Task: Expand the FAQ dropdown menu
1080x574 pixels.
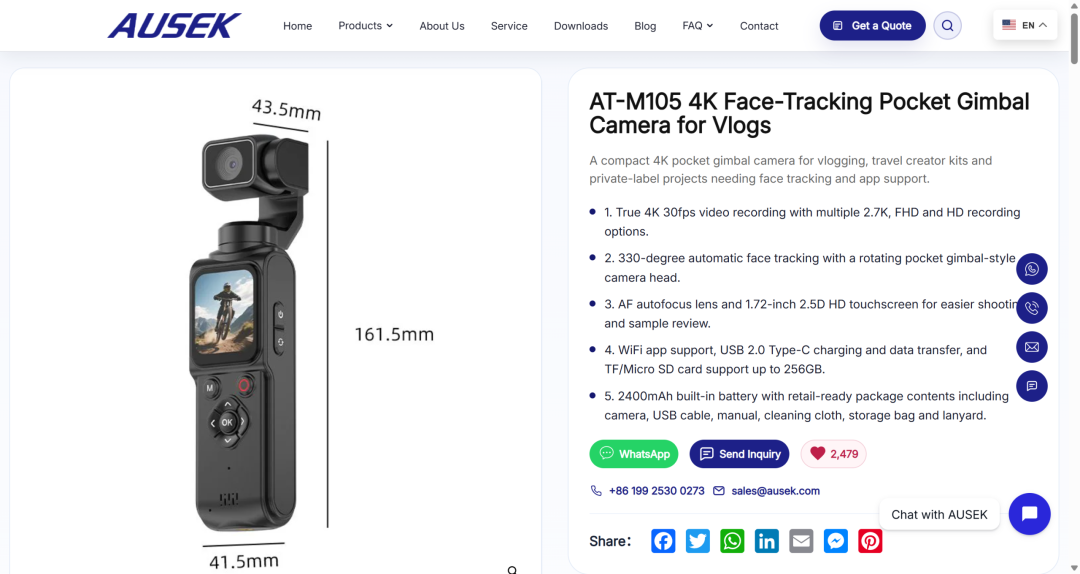Action: (x=698, y=25)
